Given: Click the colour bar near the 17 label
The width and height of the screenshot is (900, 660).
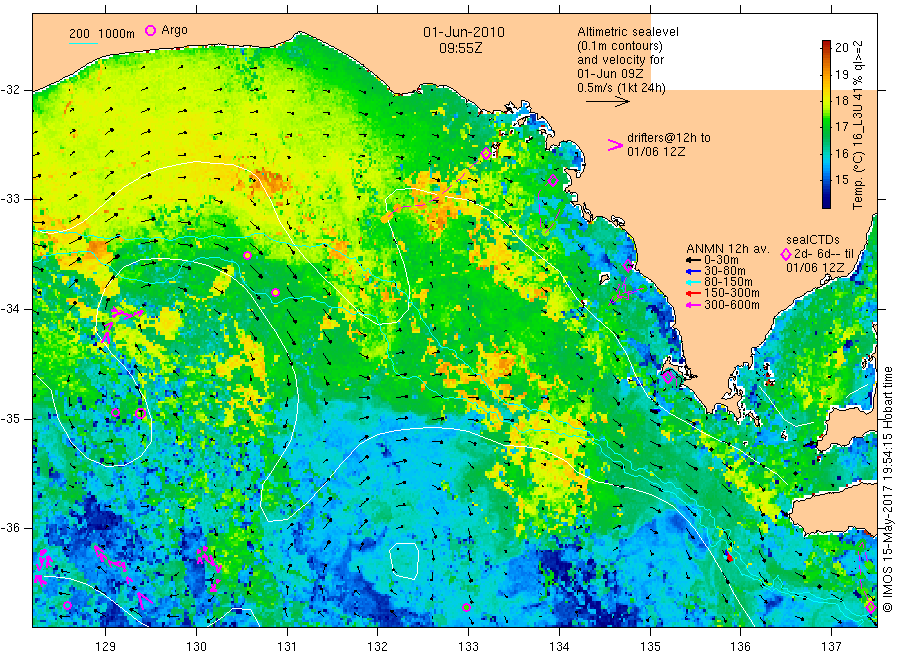Looking at the screenshot, I should tap(827, 126).
